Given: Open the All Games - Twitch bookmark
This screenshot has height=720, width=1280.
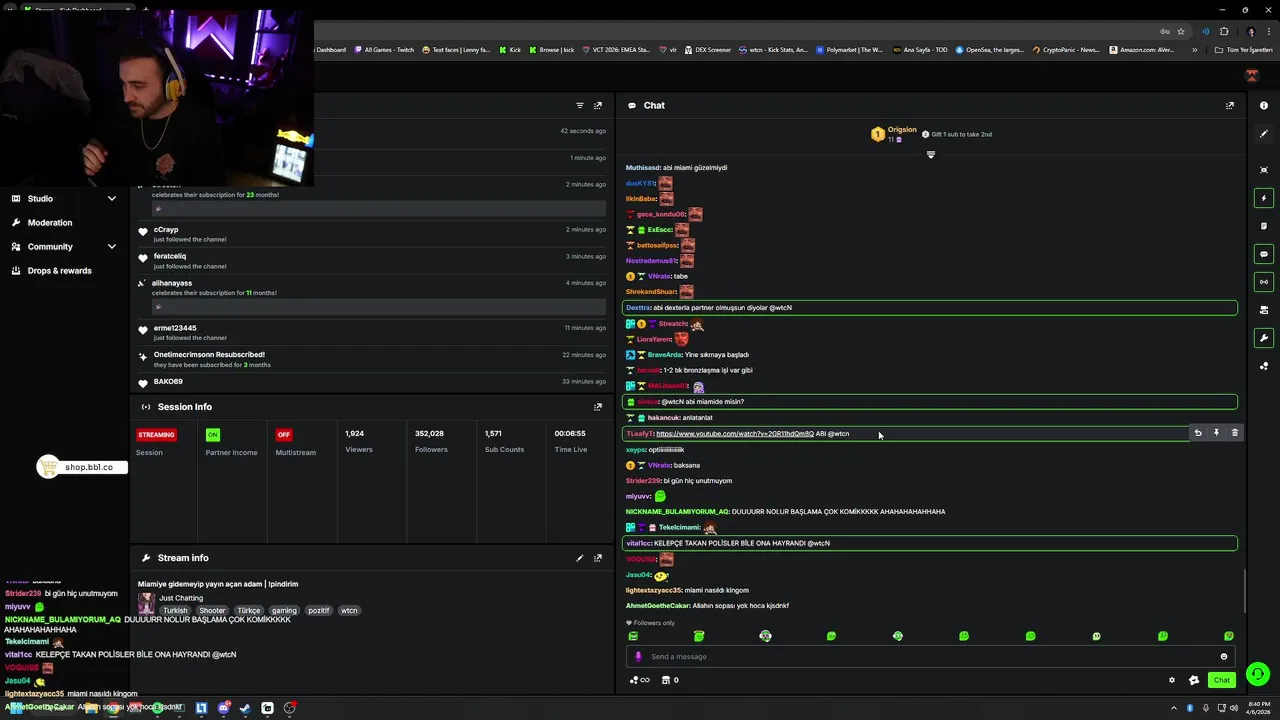Looking at the screenshot, I should tap(383, 50).
